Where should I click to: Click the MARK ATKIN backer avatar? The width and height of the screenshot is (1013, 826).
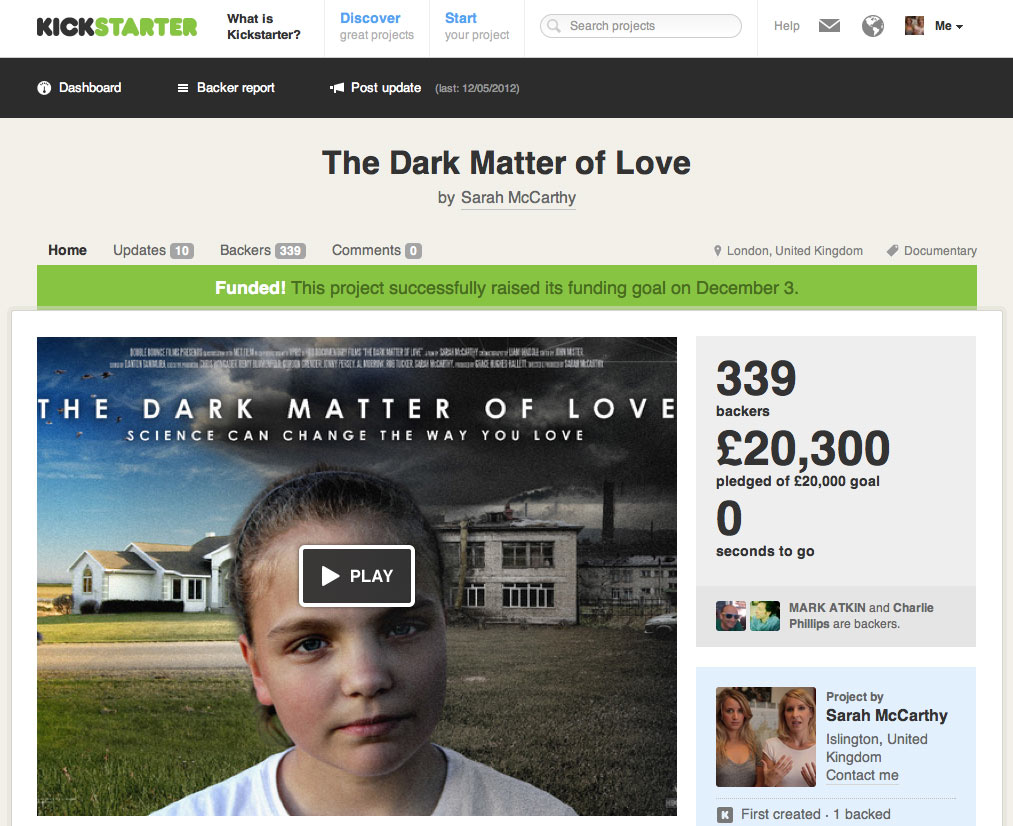[x=731, y=615]
